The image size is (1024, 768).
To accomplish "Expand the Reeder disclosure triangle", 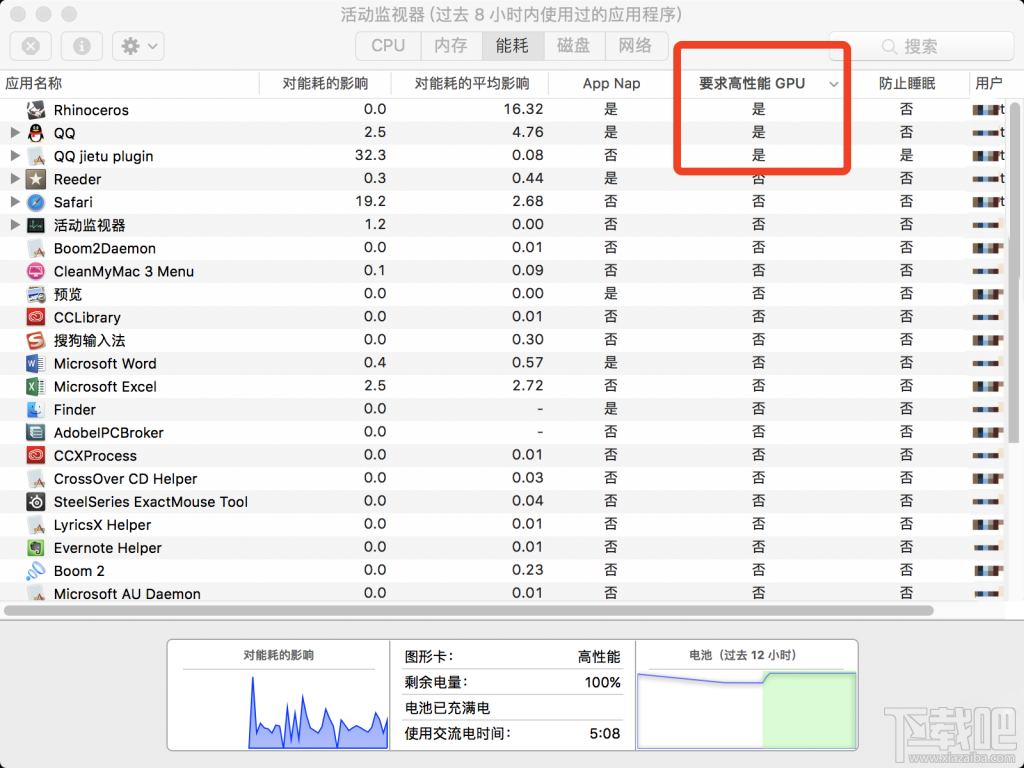I will (x=14, y=179).
